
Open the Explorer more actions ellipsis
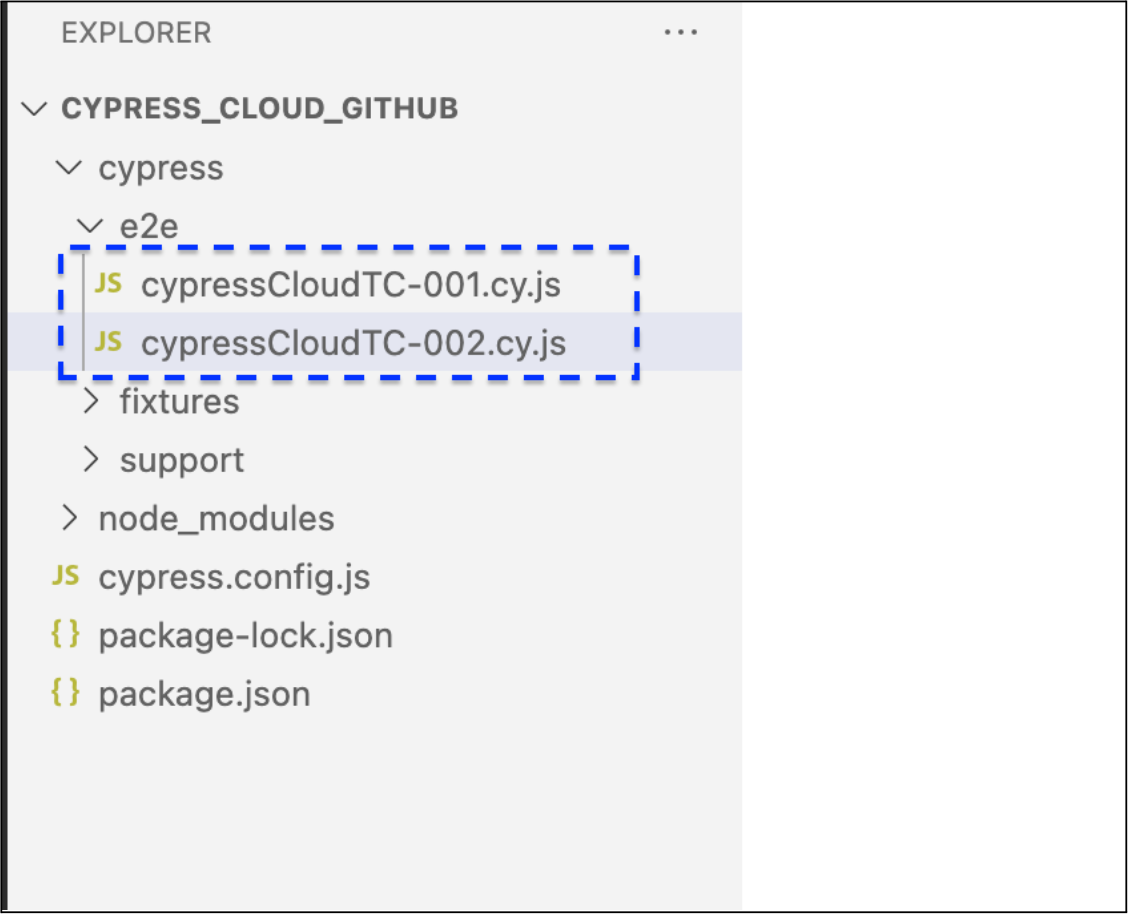[x=681, y=33]
